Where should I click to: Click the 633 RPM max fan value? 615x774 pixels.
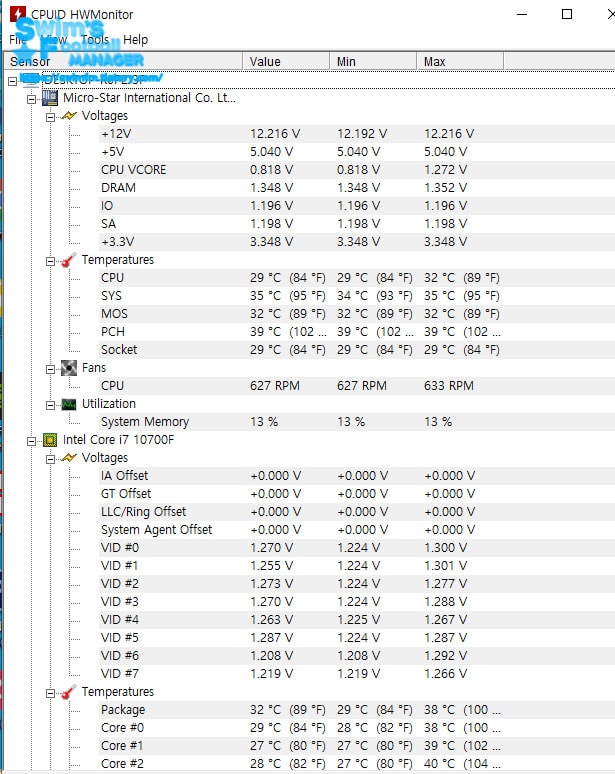tap(449, 386)
